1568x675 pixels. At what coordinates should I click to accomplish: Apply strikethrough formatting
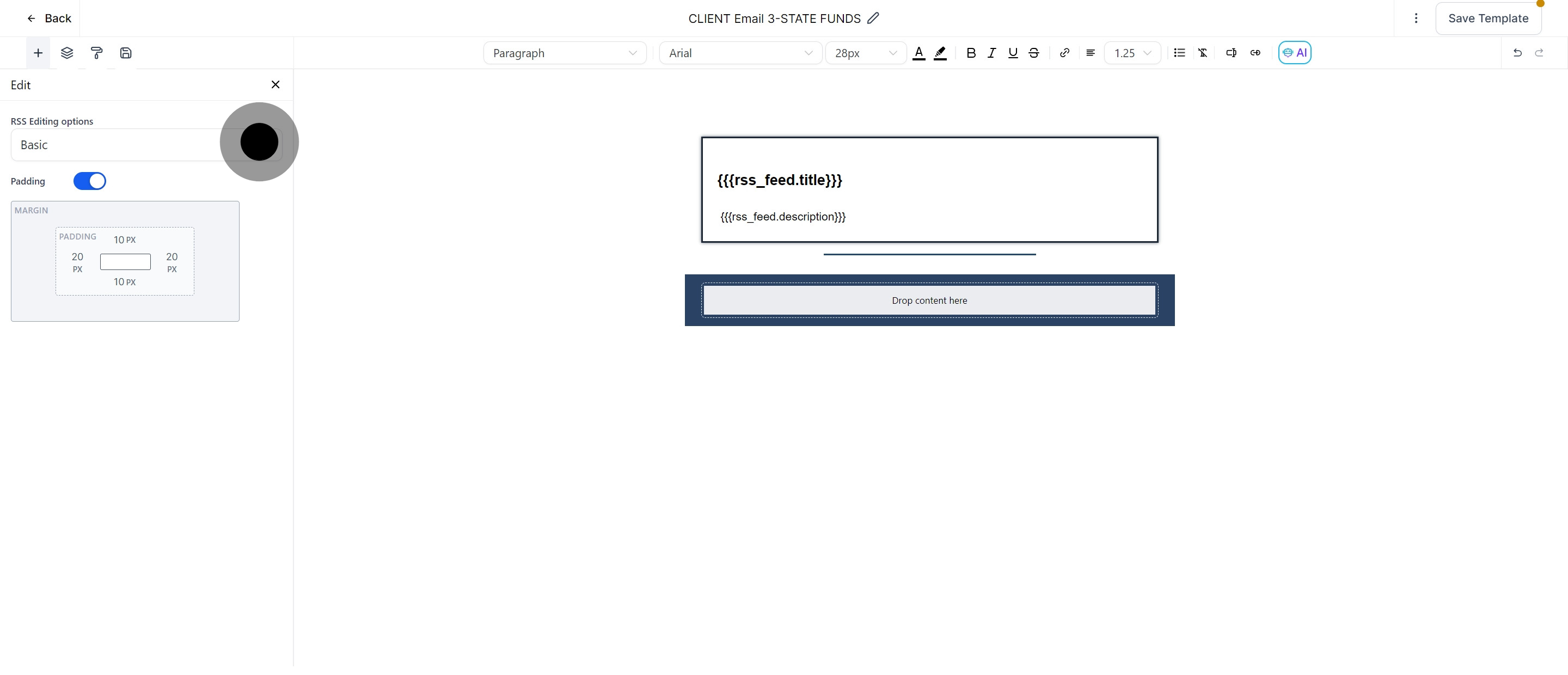coord(1034,53)
